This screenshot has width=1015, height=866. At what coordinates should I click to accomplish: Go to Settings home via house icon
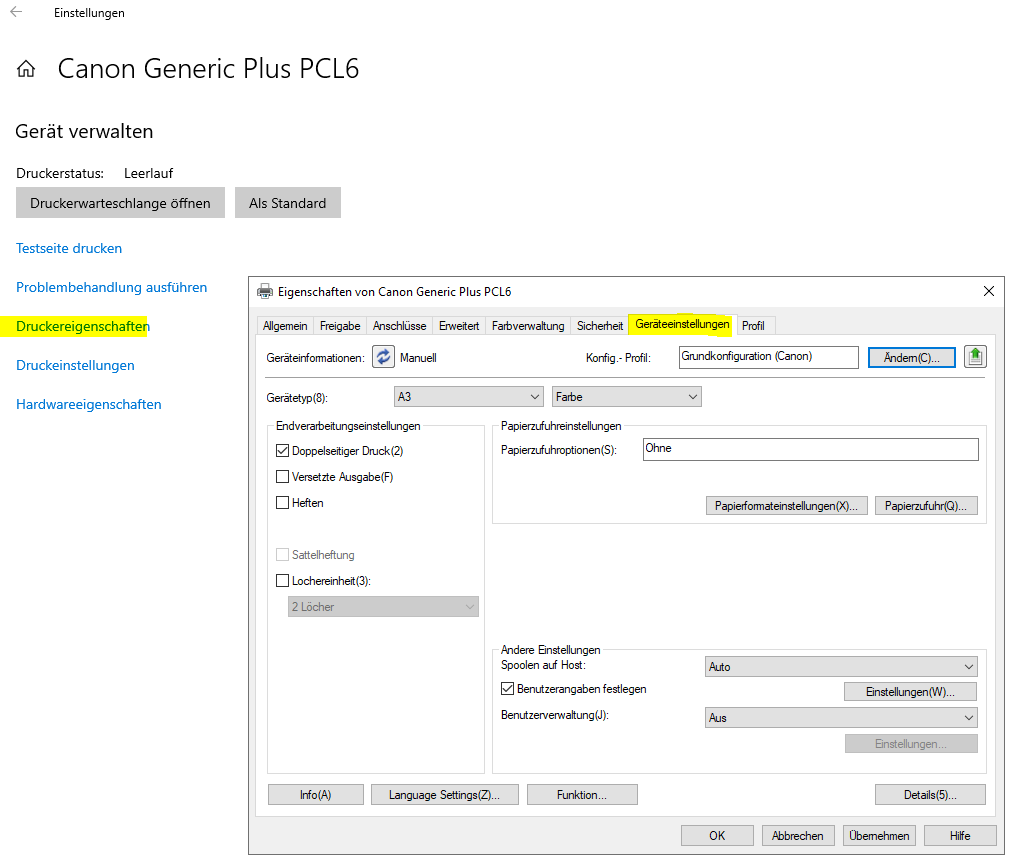pos(26,69)
